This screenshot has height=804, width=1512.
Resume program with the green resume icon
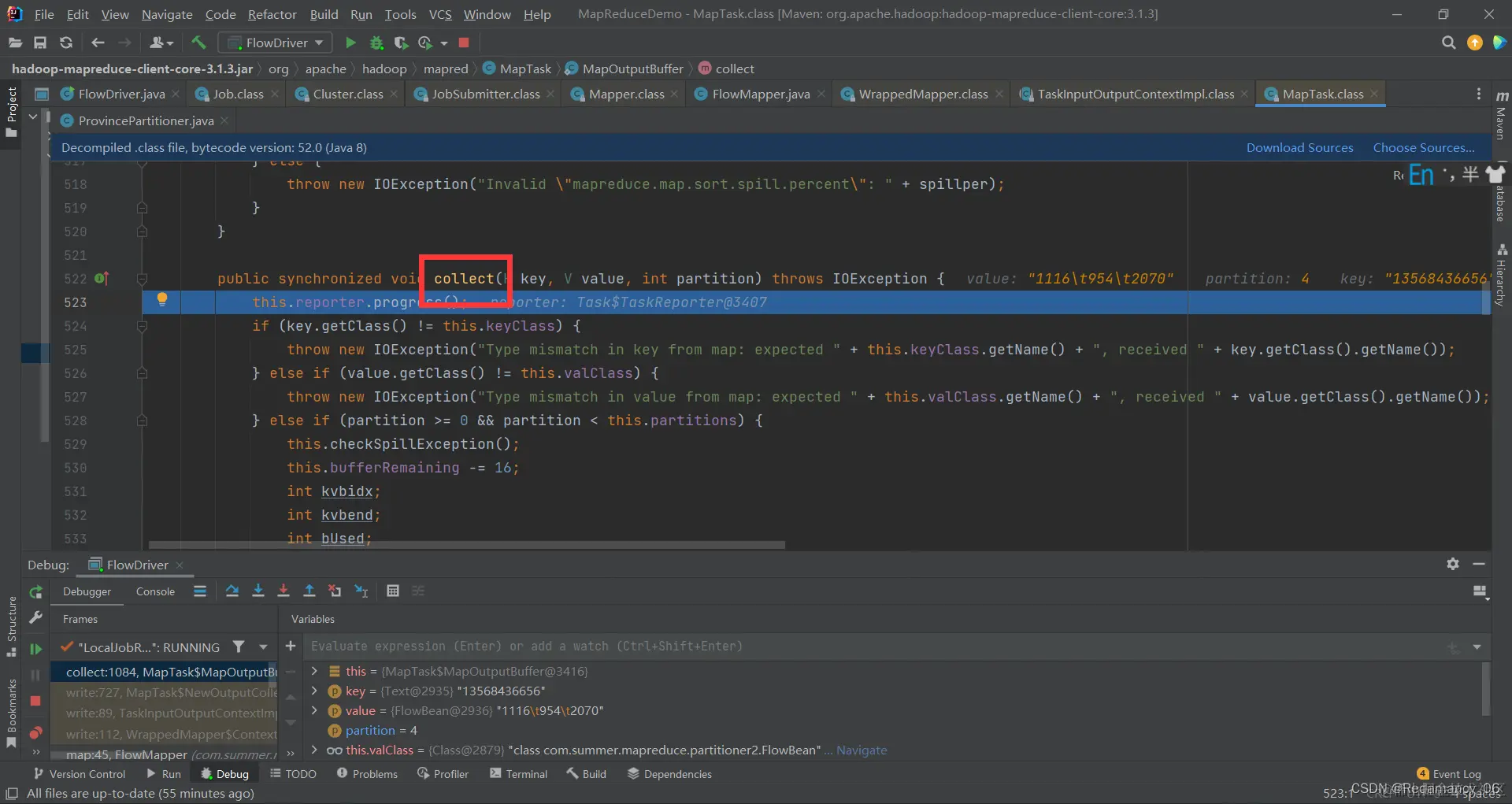(35, 649)
